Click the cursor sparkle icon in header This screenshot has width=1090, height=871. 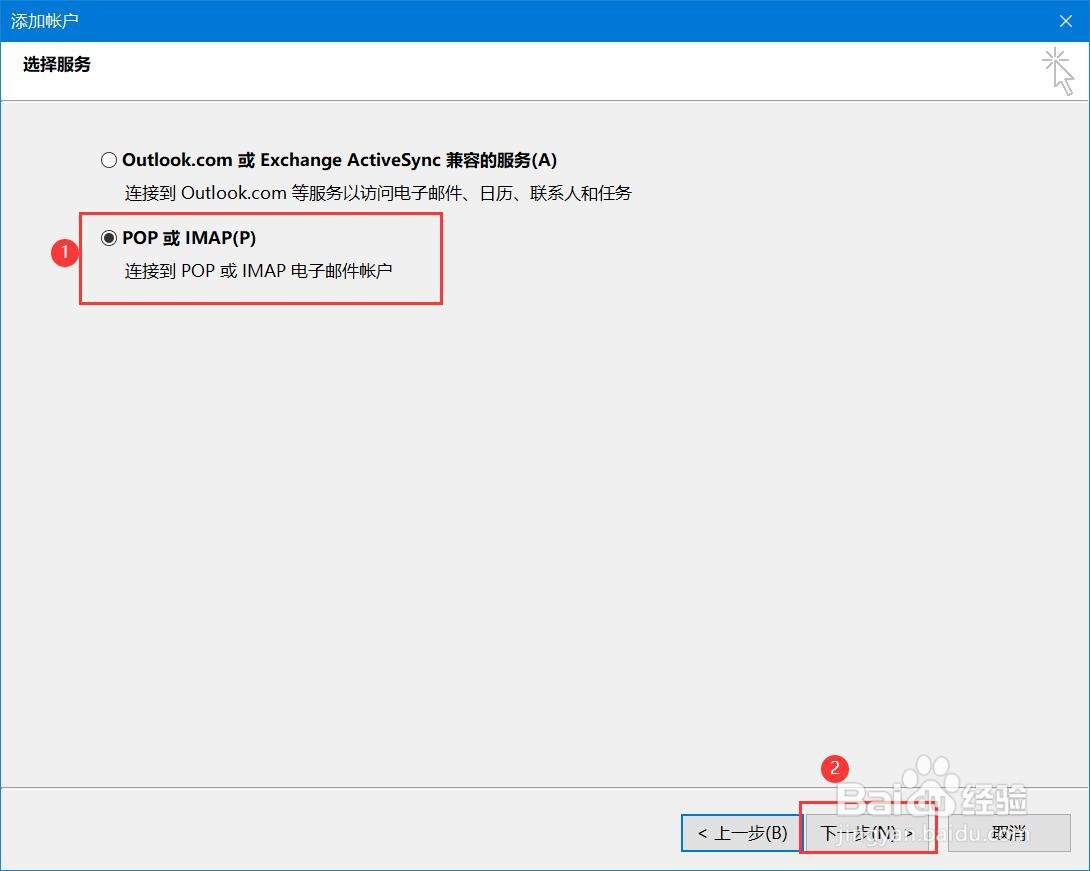[1058, 71]
